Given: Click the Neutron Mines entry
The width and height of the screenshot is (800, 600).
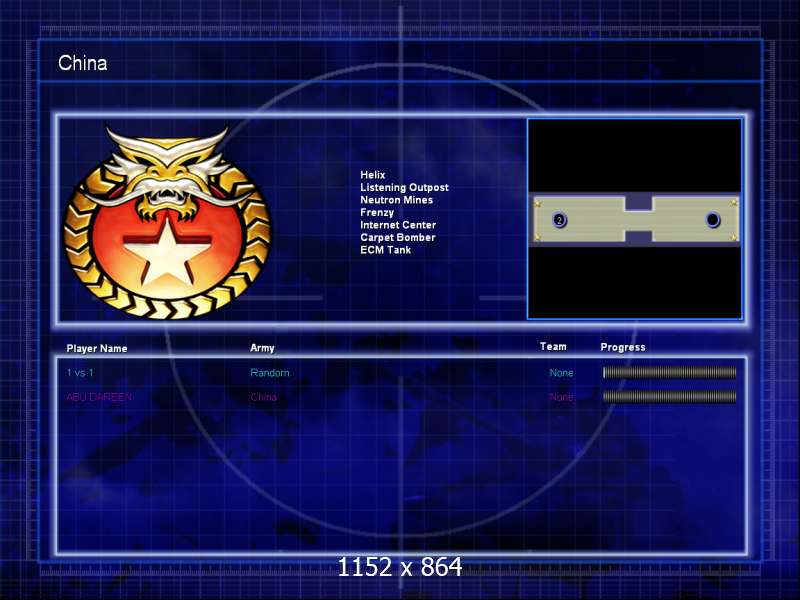Looking at the screenshot, I should point(396,200).
